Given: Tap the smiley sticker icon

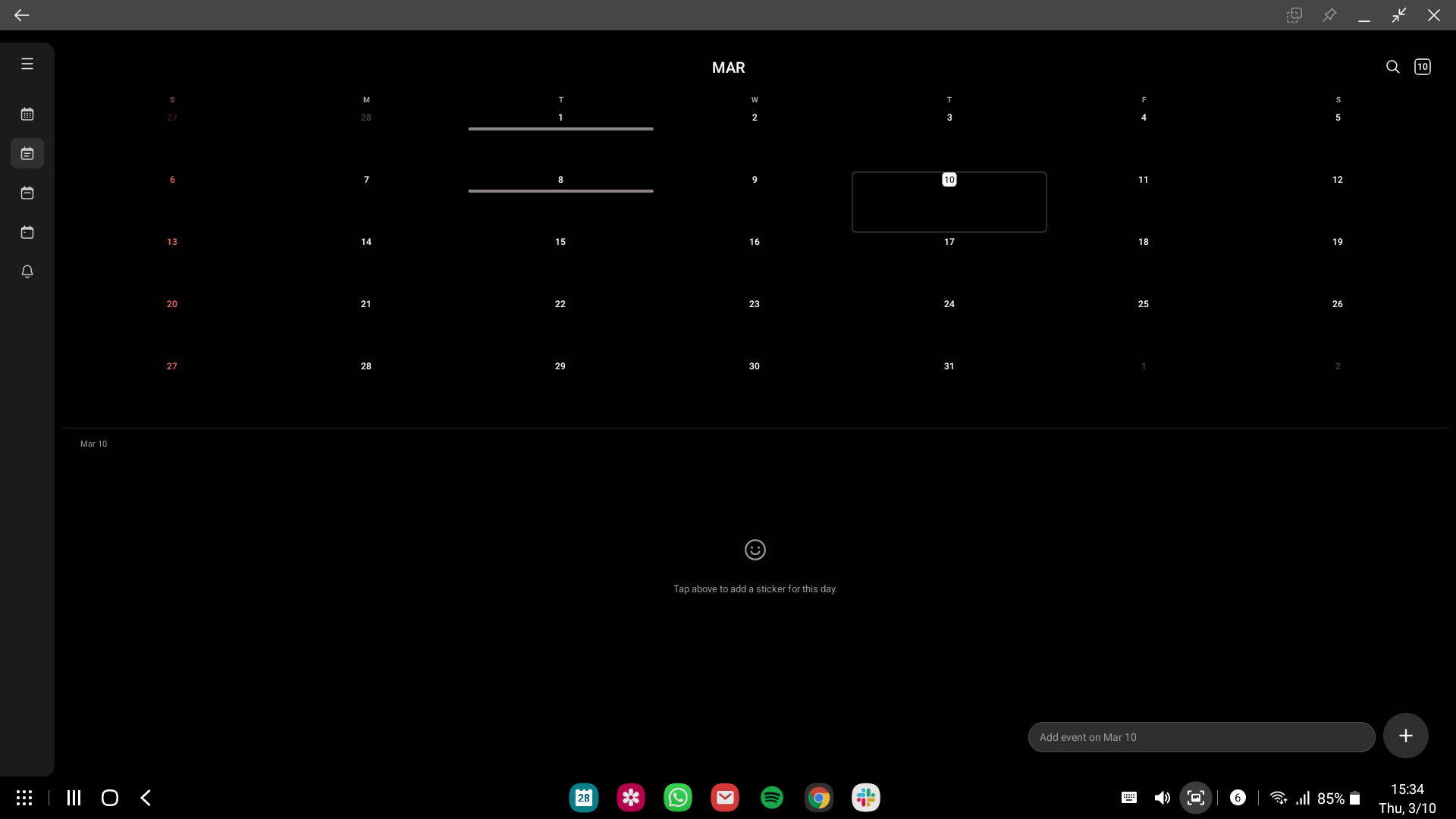Looking at the screenshot, I should 755,550.
